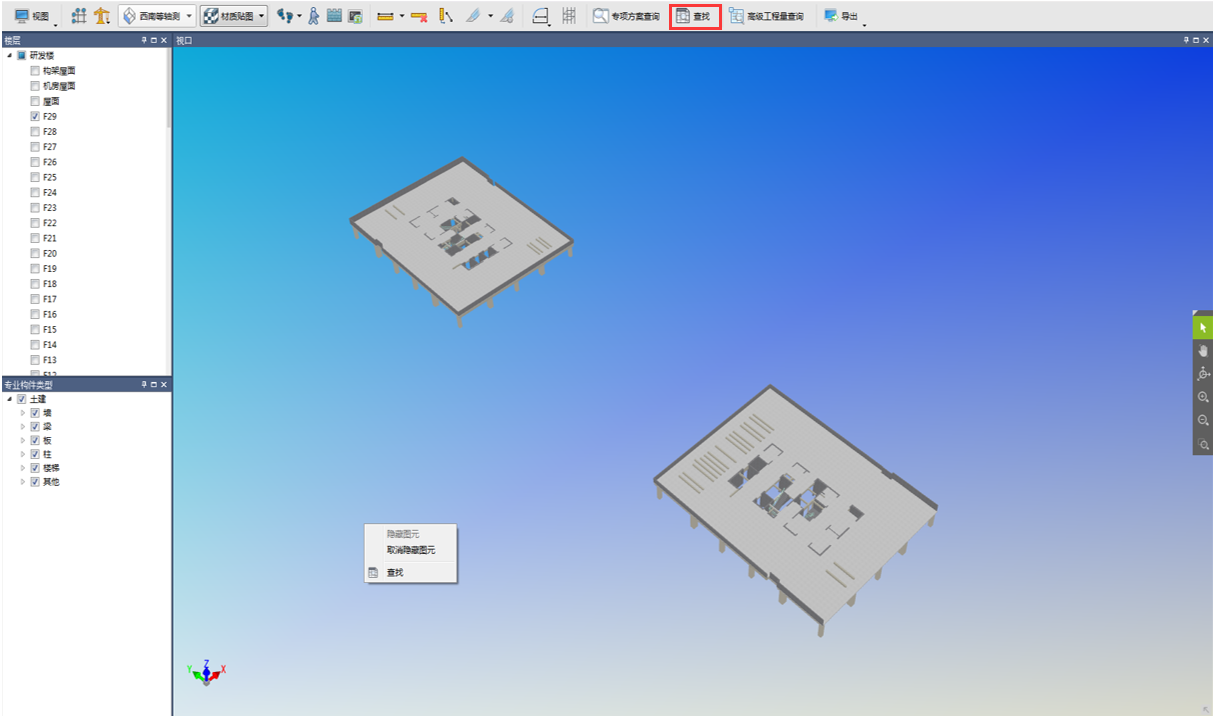Screen dimensions: 1213x716
Task: Check the F13 floor checkbox
Action: click(x=36, y=360)
